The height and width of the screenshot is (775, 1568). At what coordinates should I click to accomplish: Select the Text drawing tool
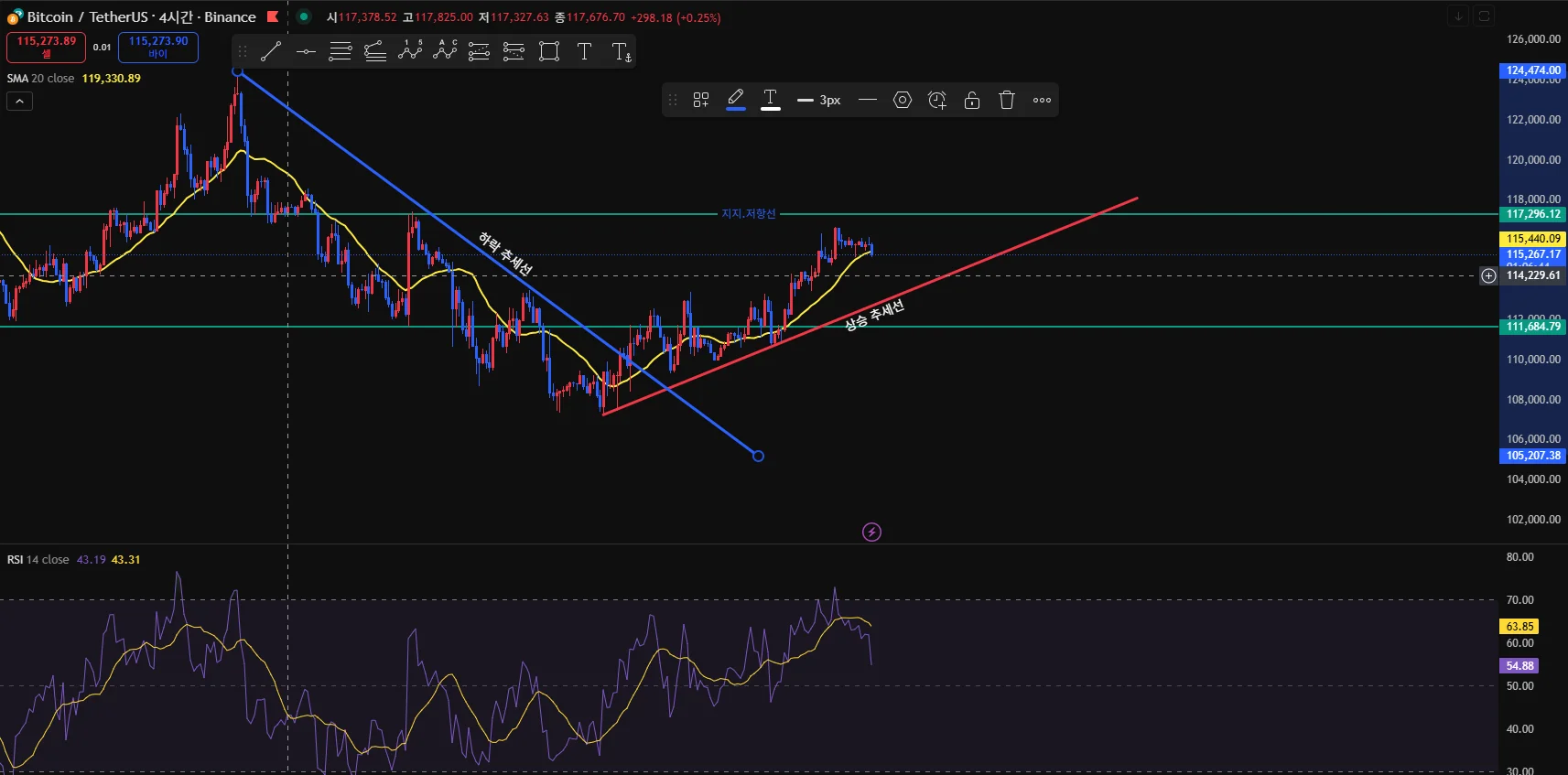pos(584,51)
